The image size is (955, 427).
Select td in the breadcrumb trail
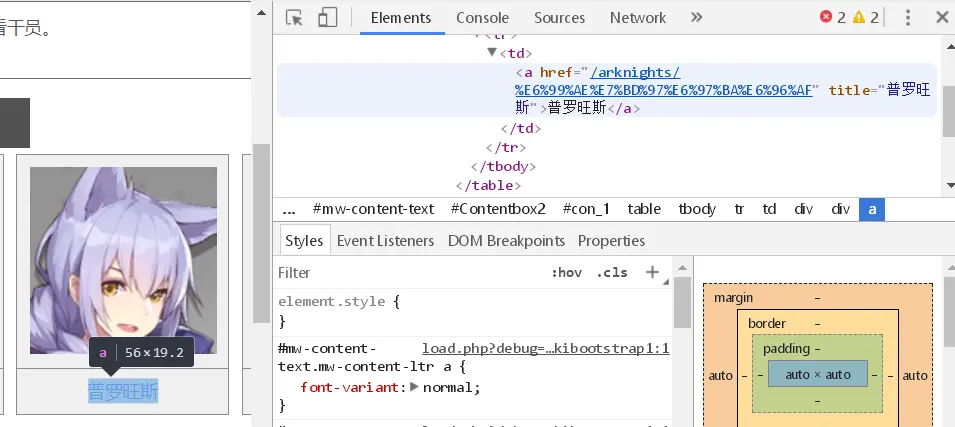coord(769,210)
